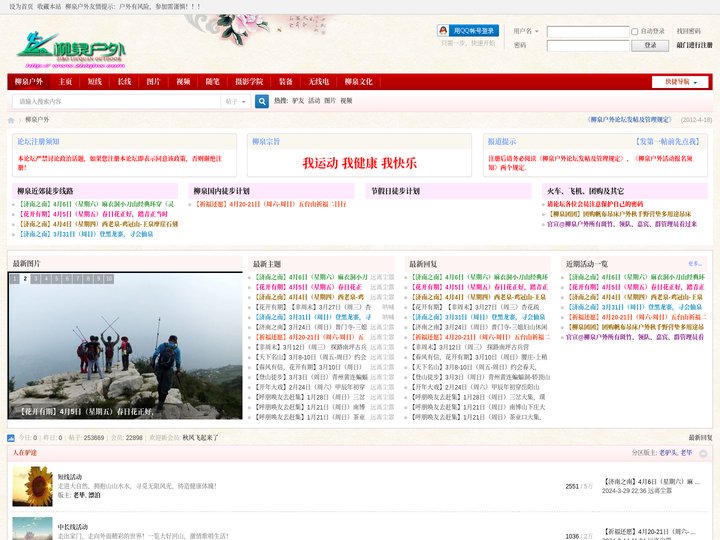This screenshot has height=540, width=720.
Task: Open the 长线 nav item
Action: pos(124,82)
